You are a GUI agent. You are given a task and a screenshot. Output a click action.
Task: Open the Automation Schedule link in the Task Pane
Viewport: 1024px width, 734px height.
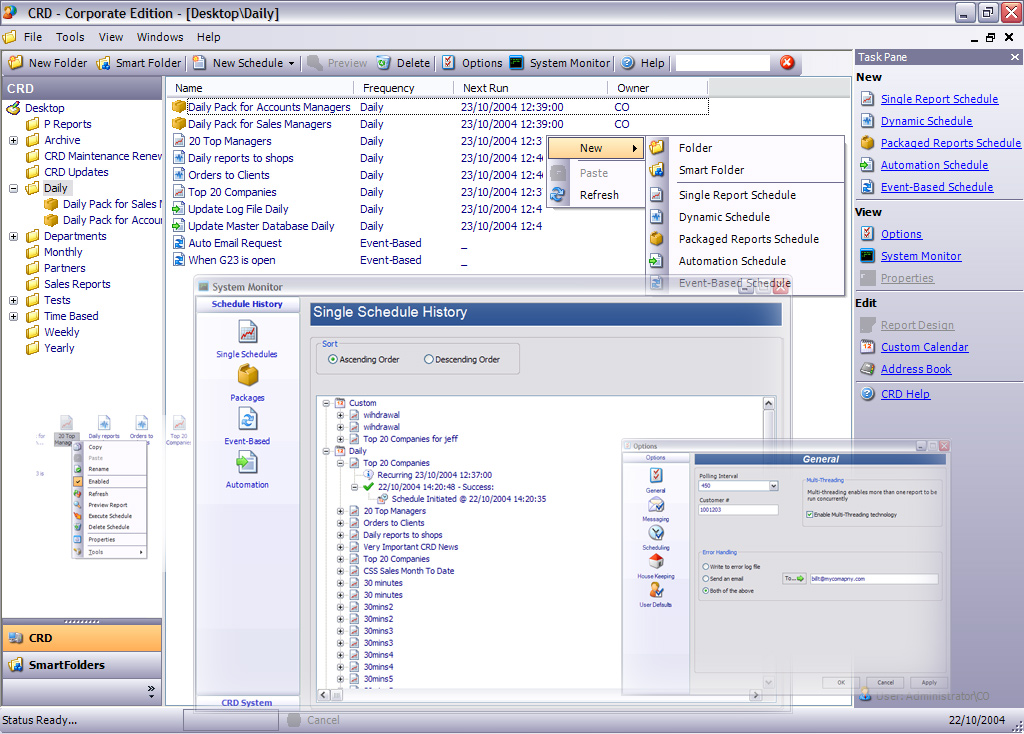click(x=934, y=165)
